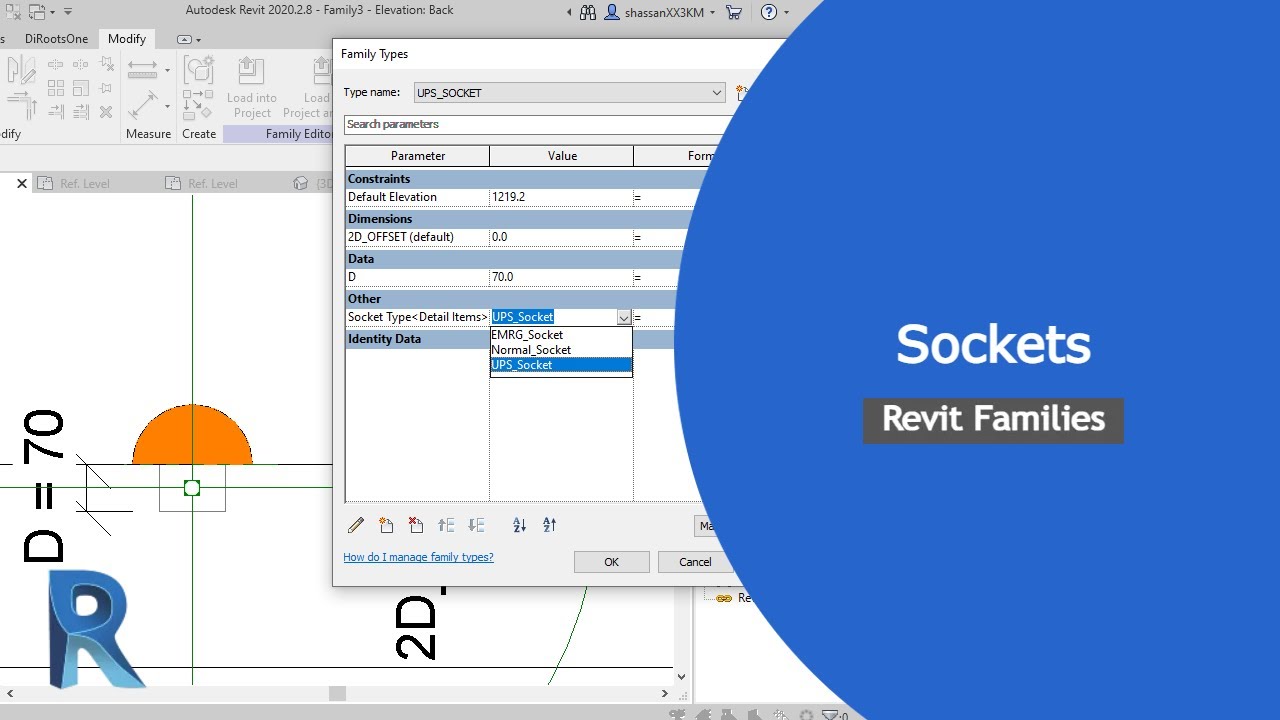This screenshot has height=720, width=1280.
Task: Switch to the {3D} view tab
Action: (312, 183)
